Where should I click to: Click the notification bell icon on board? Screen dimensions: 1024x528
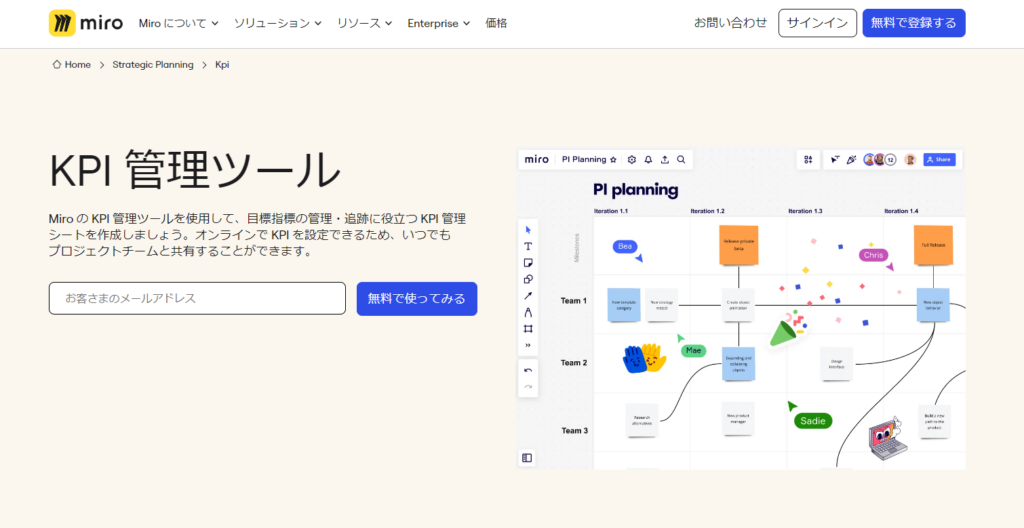tap(648, 159)
